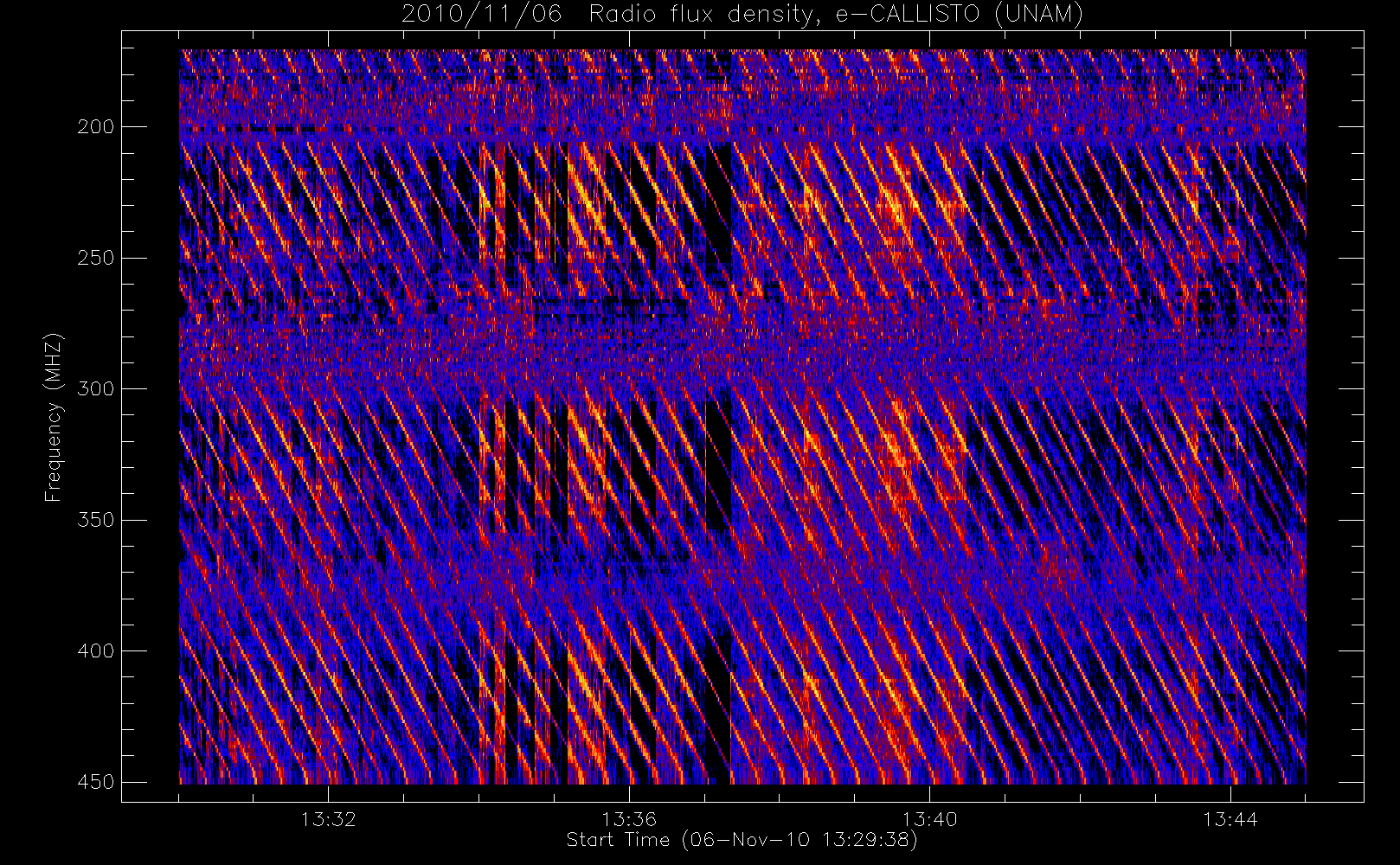
Task: Click the 13:40 time tick label
Action: point(930,819)
